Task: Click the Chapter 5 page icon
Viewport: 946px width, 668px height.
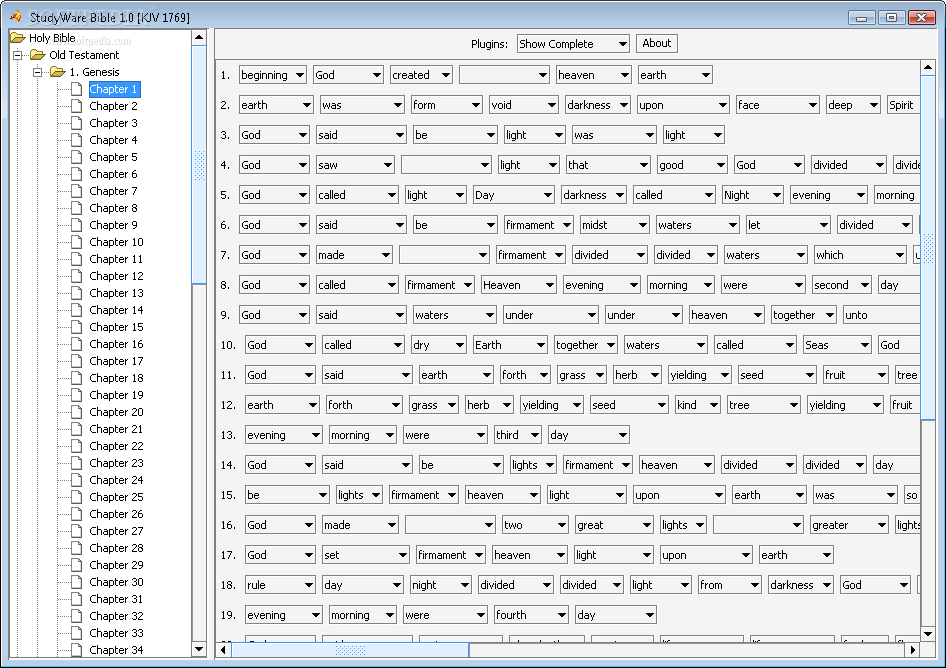Action: (x=77, y=157)
